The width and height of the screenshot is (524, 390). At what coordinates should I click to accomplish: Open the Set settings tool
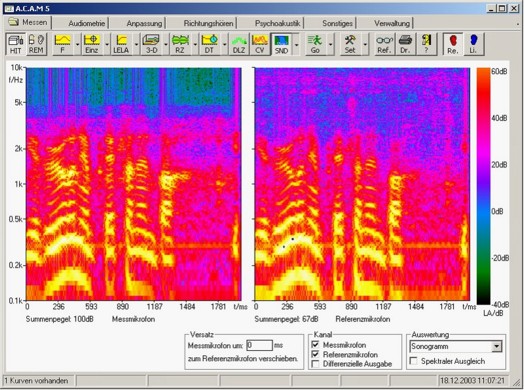coord(350,44)
